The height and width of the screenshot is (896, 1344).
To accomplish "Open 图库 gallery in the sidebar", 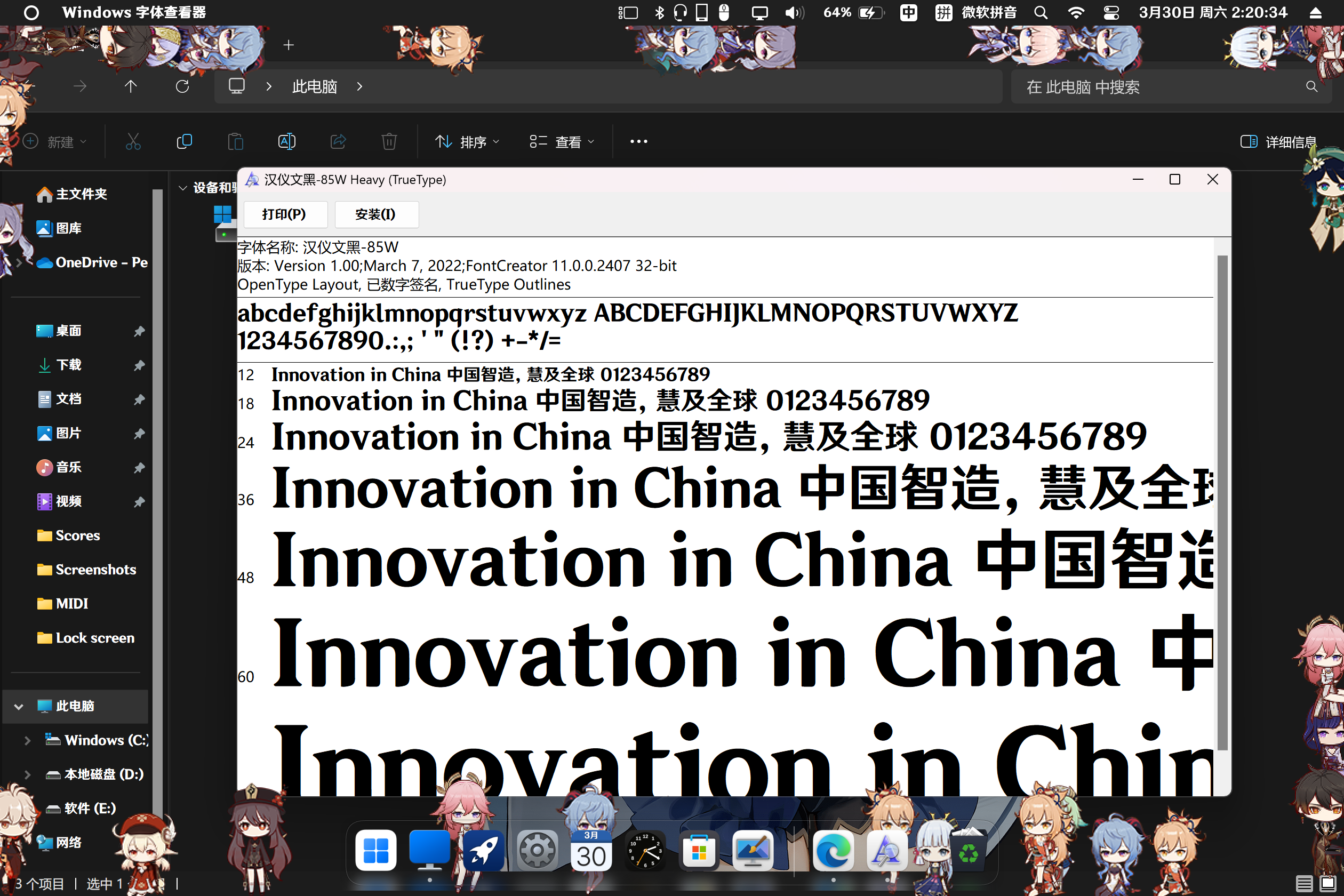I will pyautogui.click(x=59, y=229).
